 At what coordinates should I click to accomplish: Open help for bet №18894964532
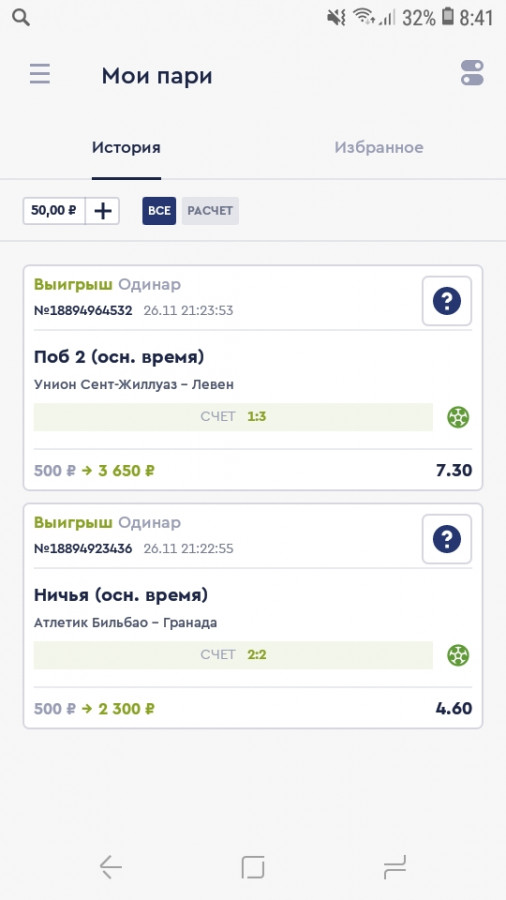447,301
